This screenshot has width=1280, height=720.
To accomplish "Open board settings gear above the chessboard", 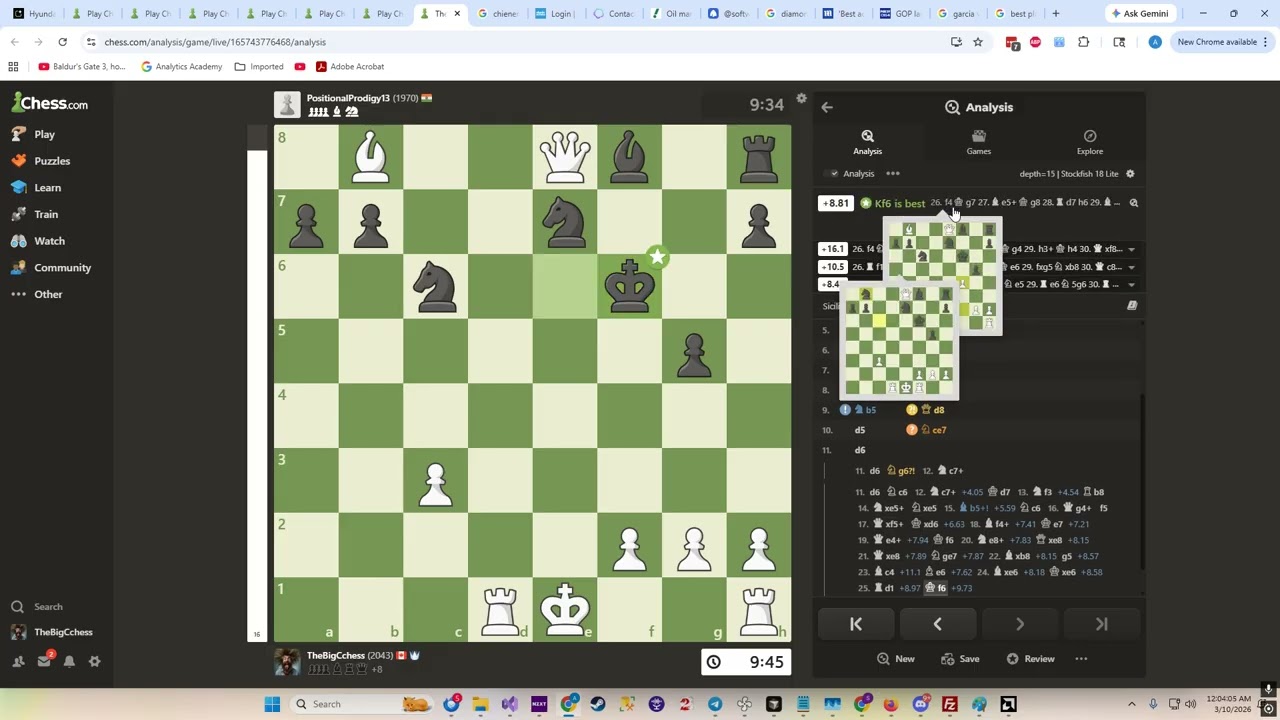I will point(801,99).
